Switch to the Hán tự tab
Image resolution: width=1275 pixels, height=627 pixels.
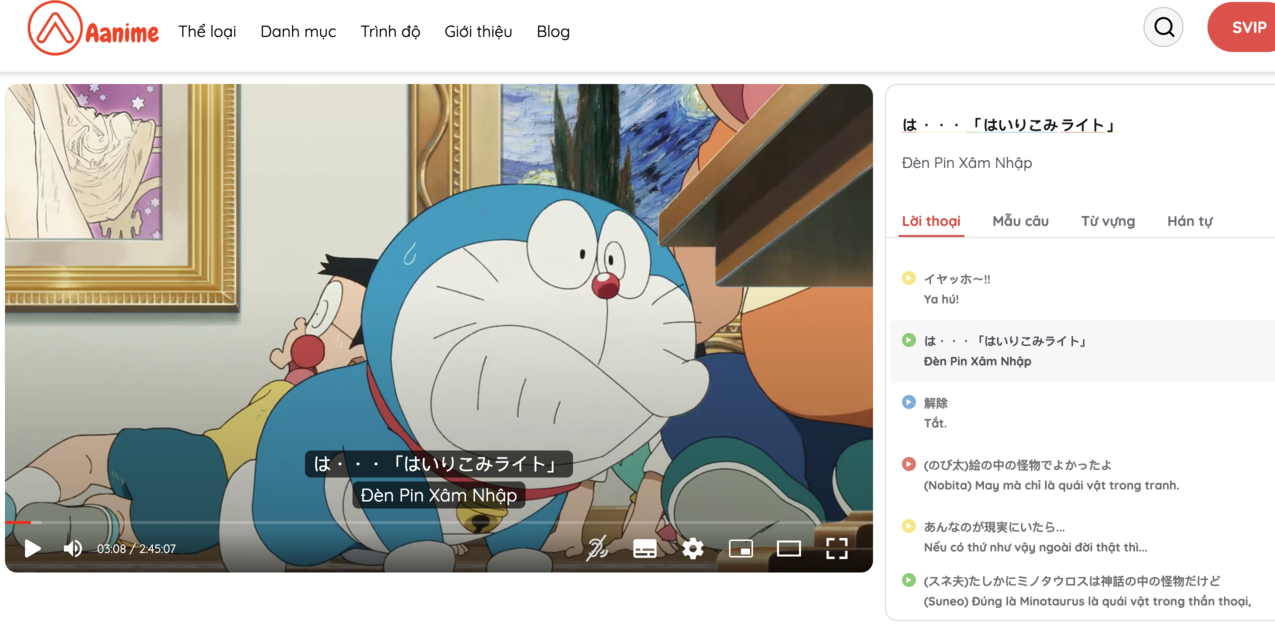[1190, 221]
